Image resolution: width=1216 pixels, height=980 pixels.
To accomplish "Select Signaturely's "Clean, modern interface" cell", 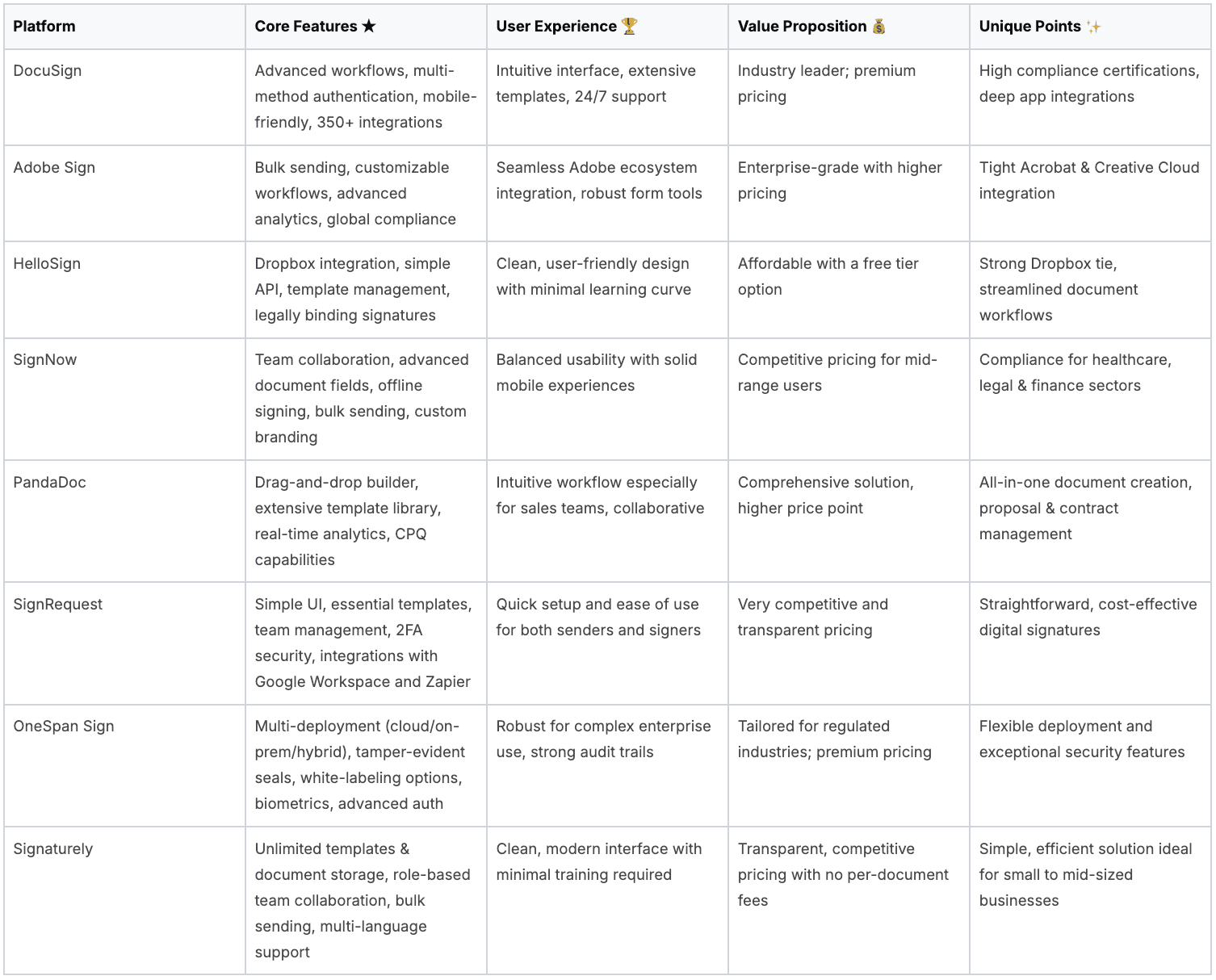I will point(598,862).
